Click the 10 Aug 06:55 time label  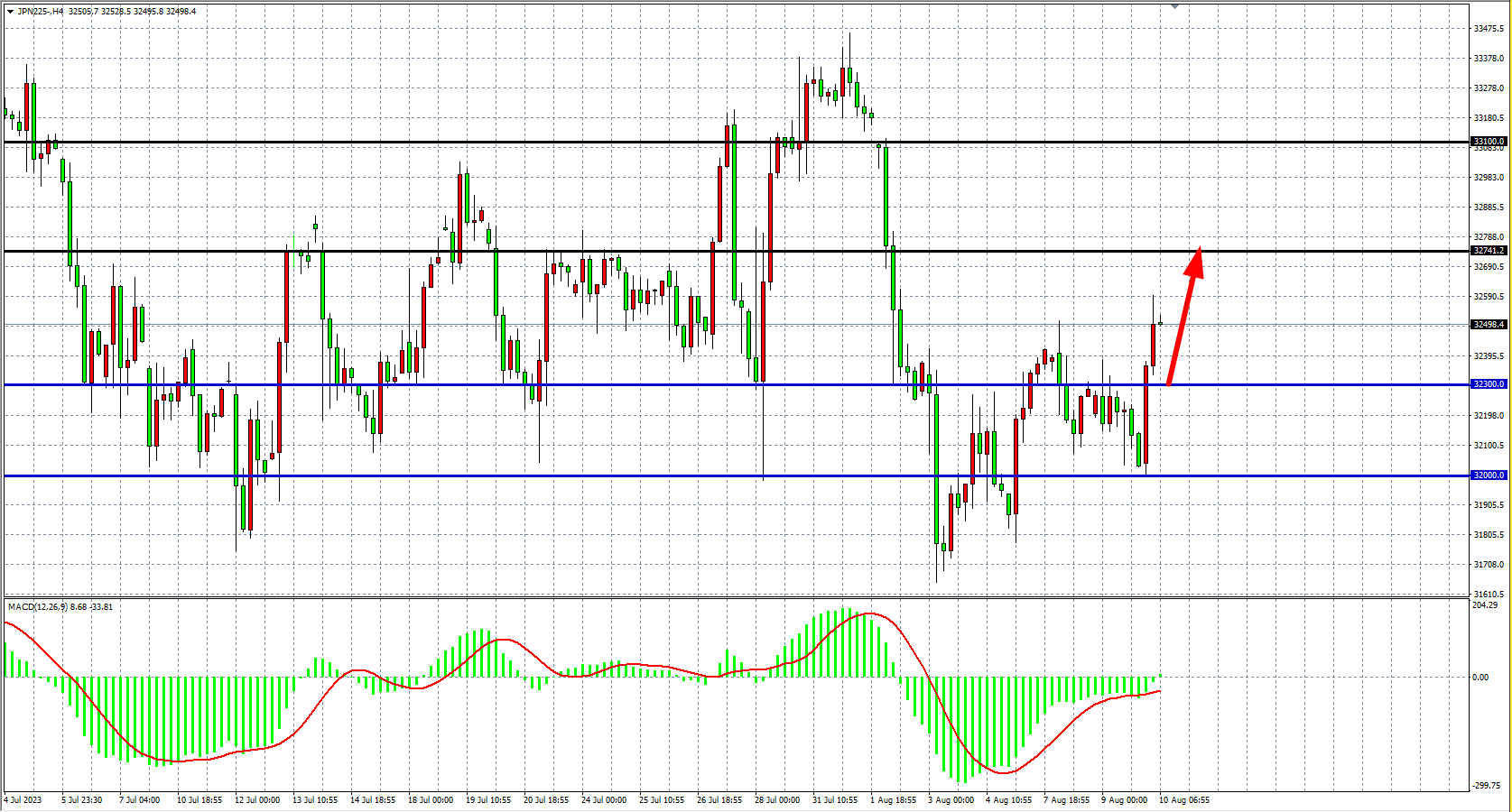point(1183,800)
